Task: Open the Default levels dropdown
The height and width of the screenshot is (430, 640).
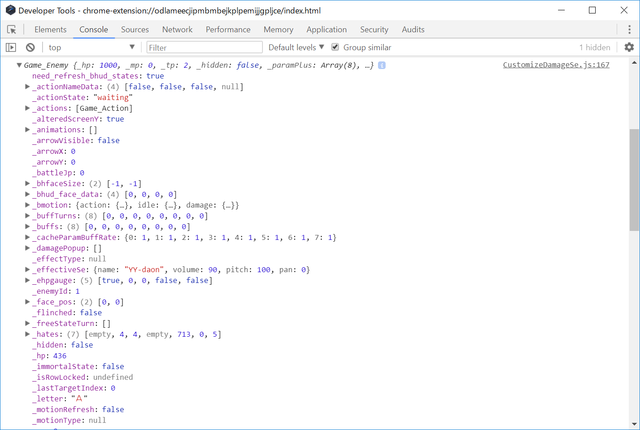Action: [x=296, y=47]
